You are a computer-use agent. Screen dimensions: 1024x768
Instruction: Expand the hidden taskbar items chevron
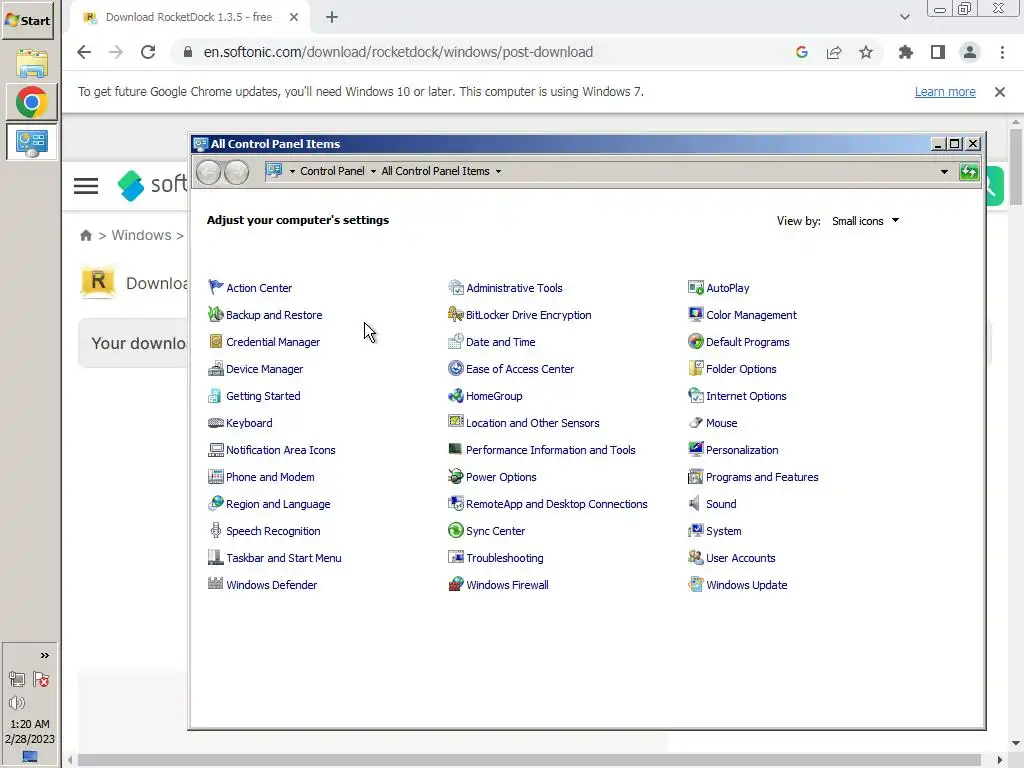pos(44,655)
